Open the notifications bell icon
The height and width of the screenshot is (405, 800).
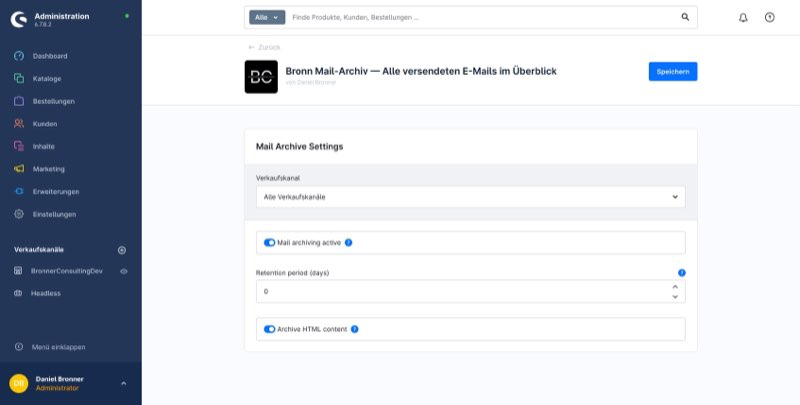[743, 17]
